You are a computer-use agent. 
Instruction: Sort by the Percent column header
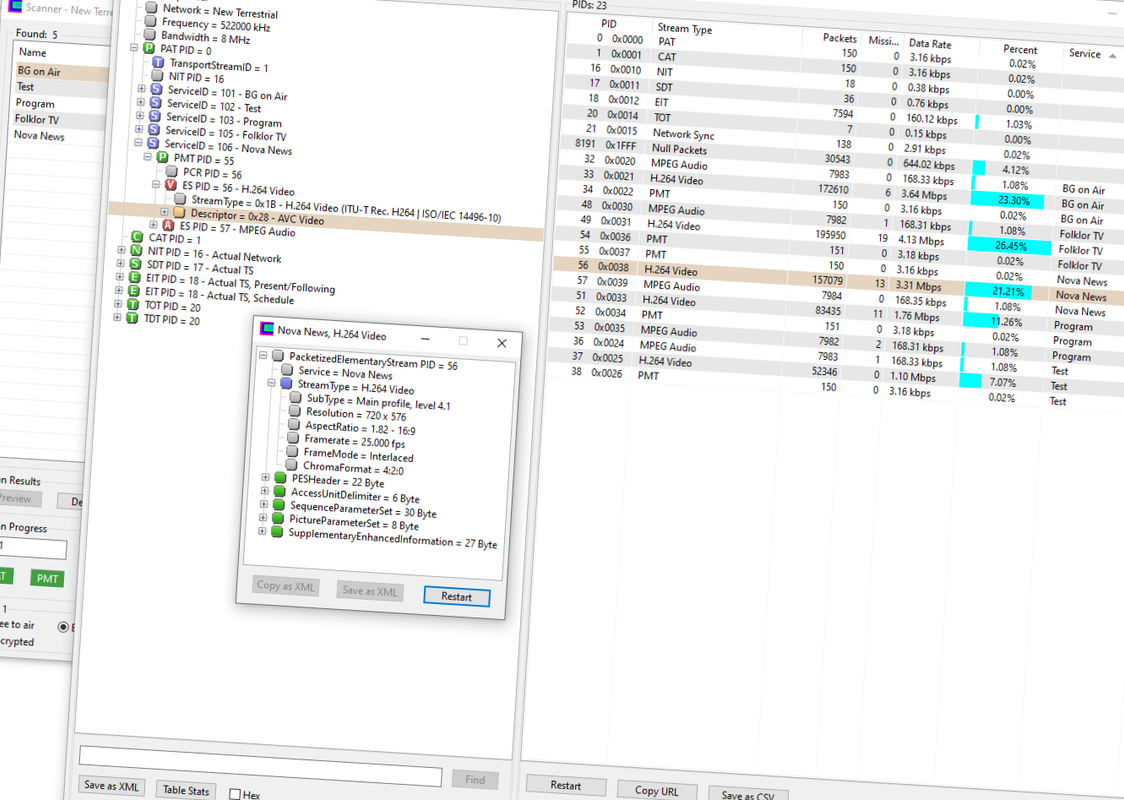click(x=1020, y=49)
